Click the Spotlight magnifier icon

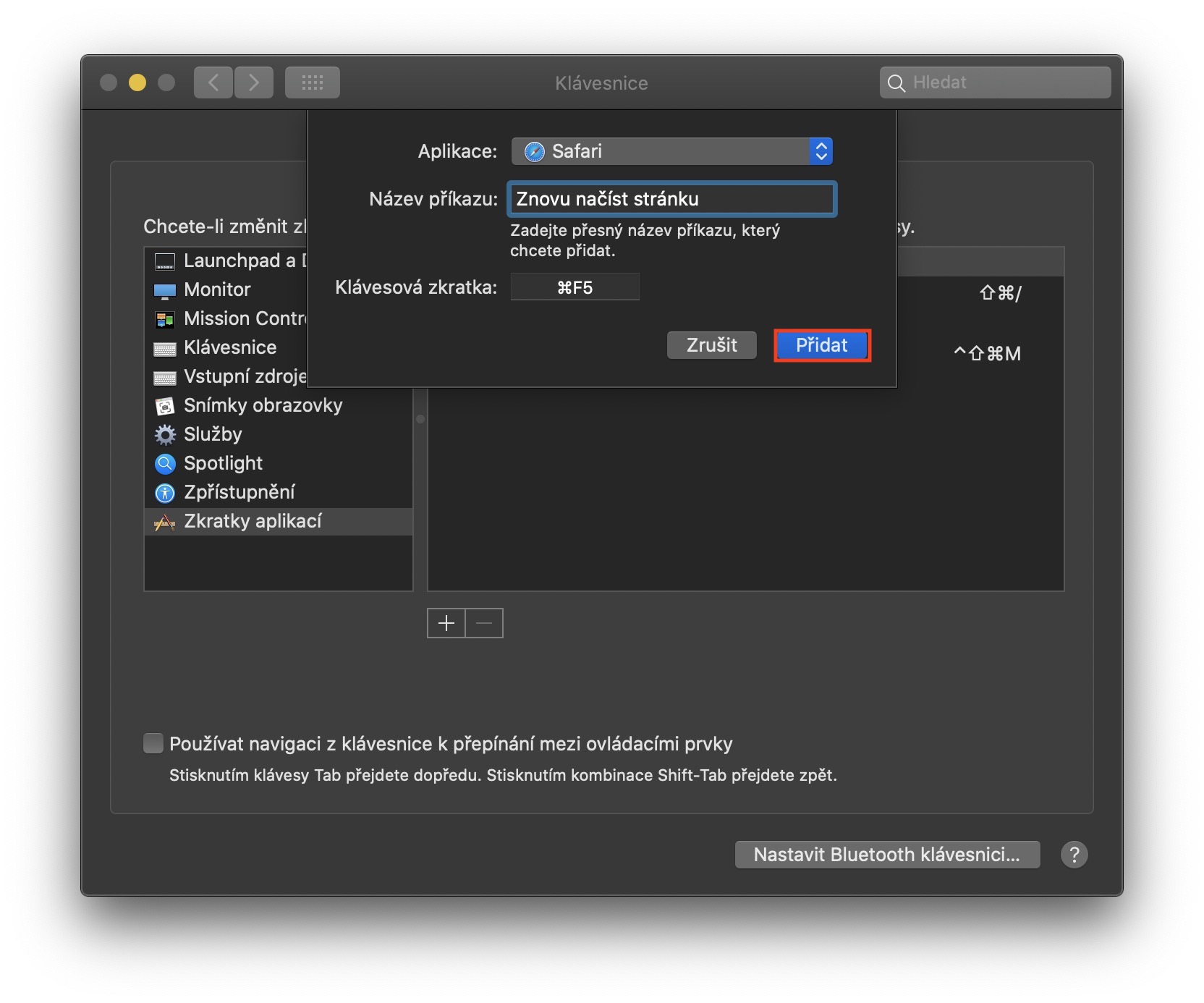point(165,464)
